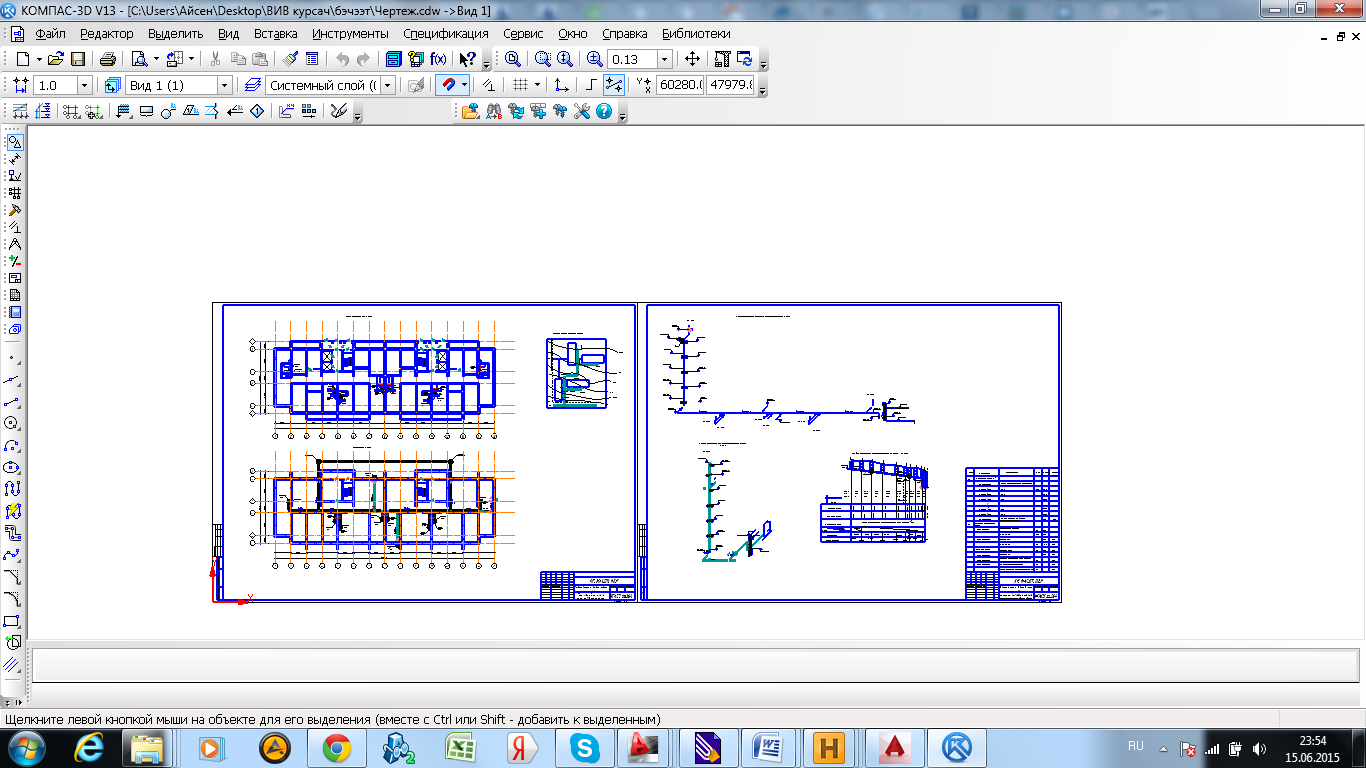The image size is (1366, 768).
Task: Open the Variables f(x) panel
Action: coord(438,59)
